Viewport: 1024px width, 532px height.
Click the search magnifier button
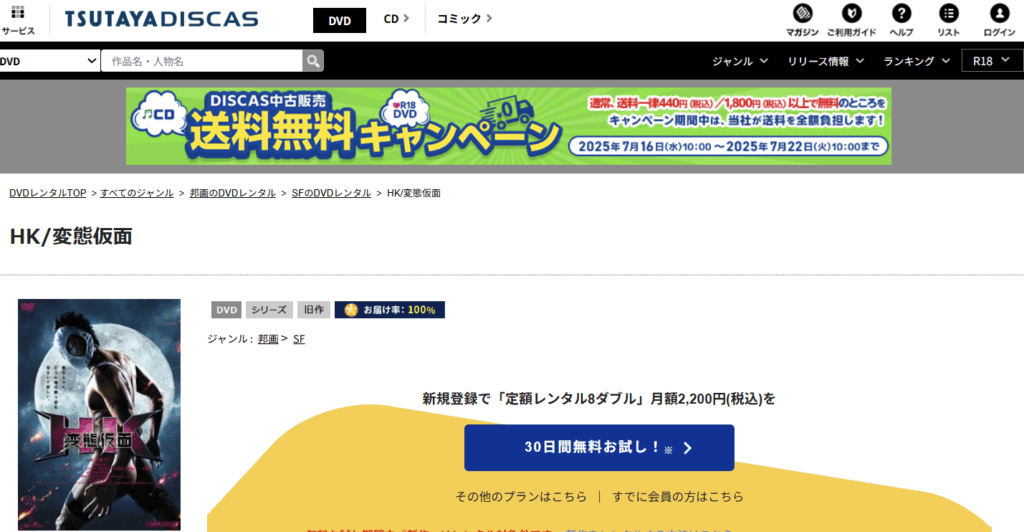[313, 61]
